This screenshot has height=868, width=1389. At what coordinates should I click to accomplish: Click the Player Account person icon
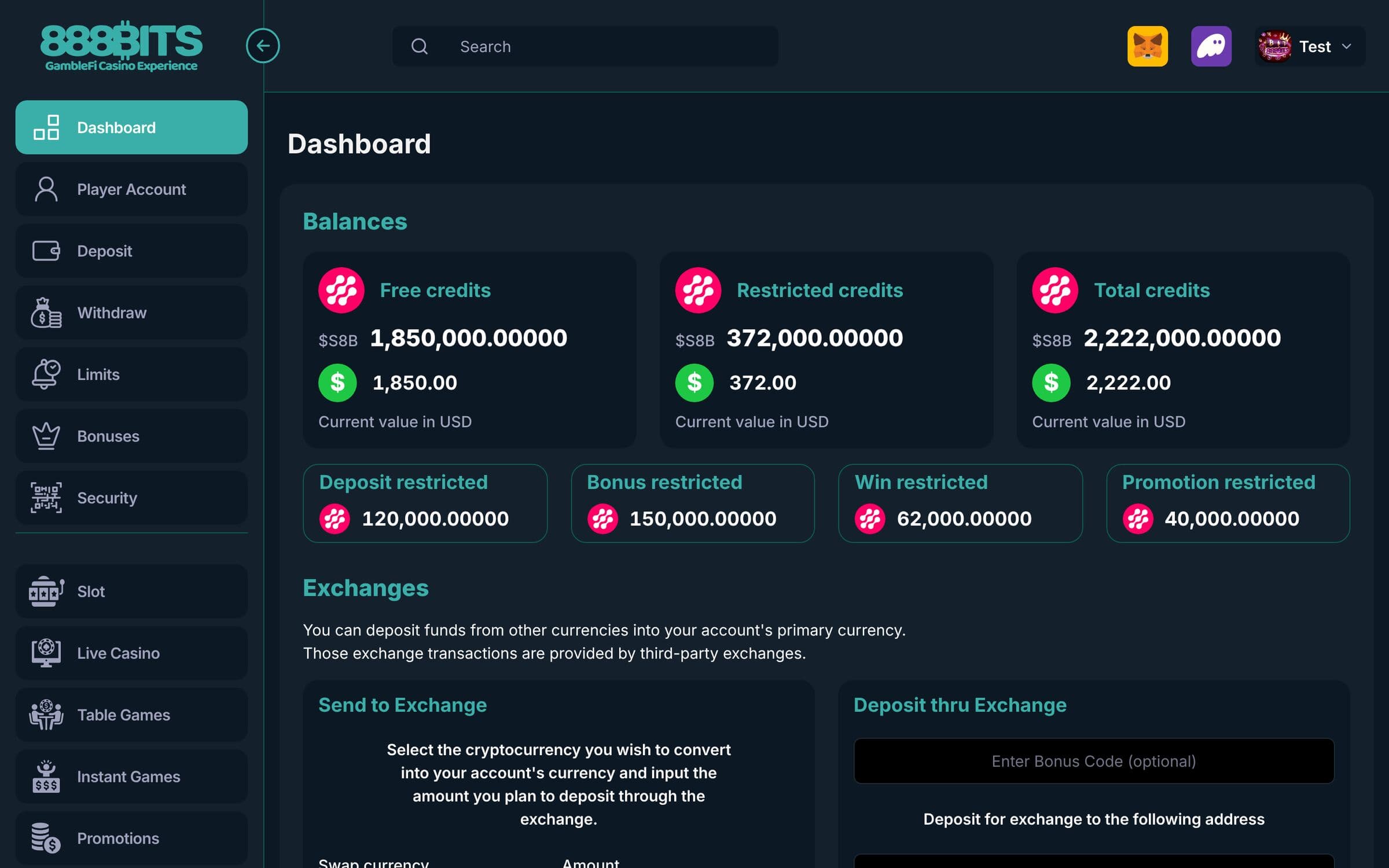[46, 189]
